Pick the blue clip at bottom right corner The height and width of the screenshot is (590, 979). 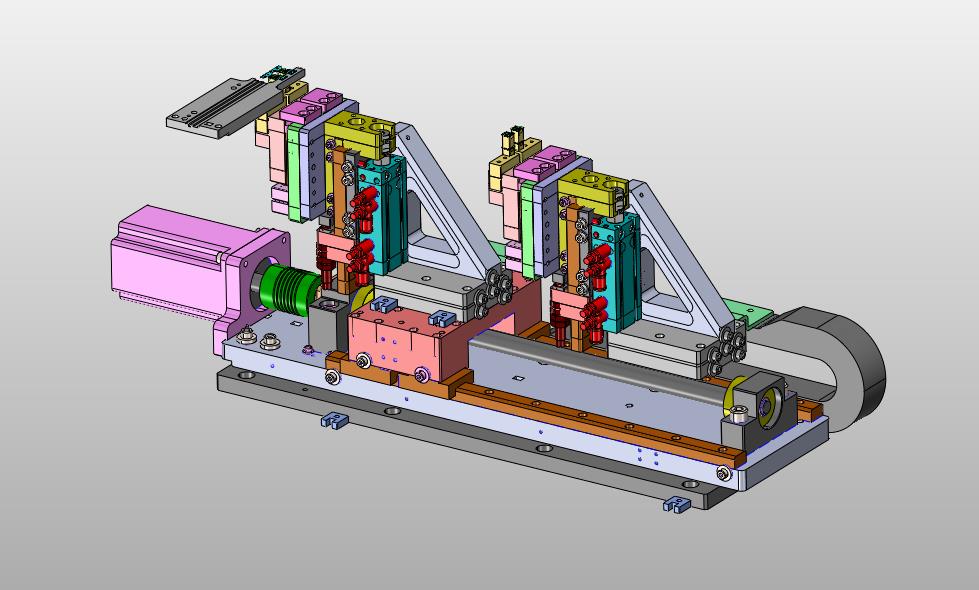coord(677,504)
